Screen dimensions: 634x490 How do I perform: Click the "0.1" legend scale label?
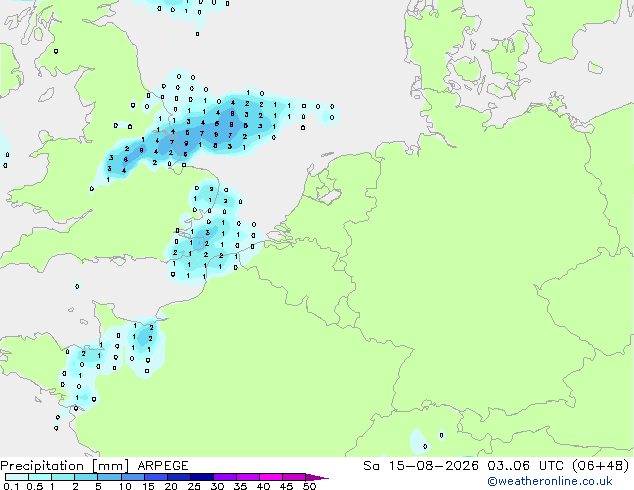[x=11, y=486]
